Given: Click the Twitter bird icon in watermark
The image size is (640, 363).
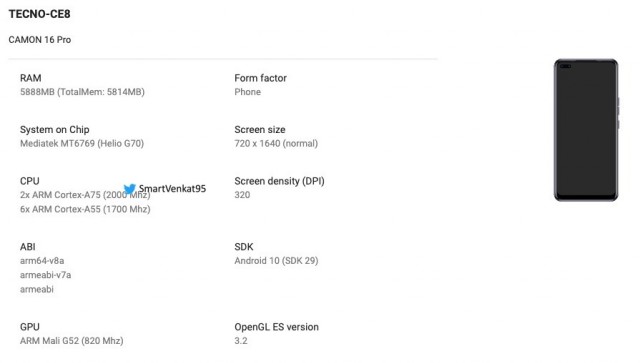Looking at the screenshot, I should point(130,189).
